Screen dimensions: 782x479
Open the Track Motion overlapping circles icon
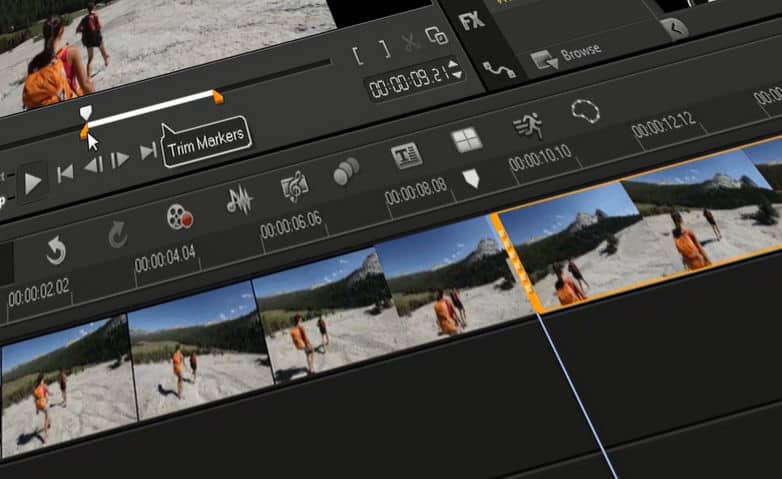pyautogui.click(x=346, y=171)
